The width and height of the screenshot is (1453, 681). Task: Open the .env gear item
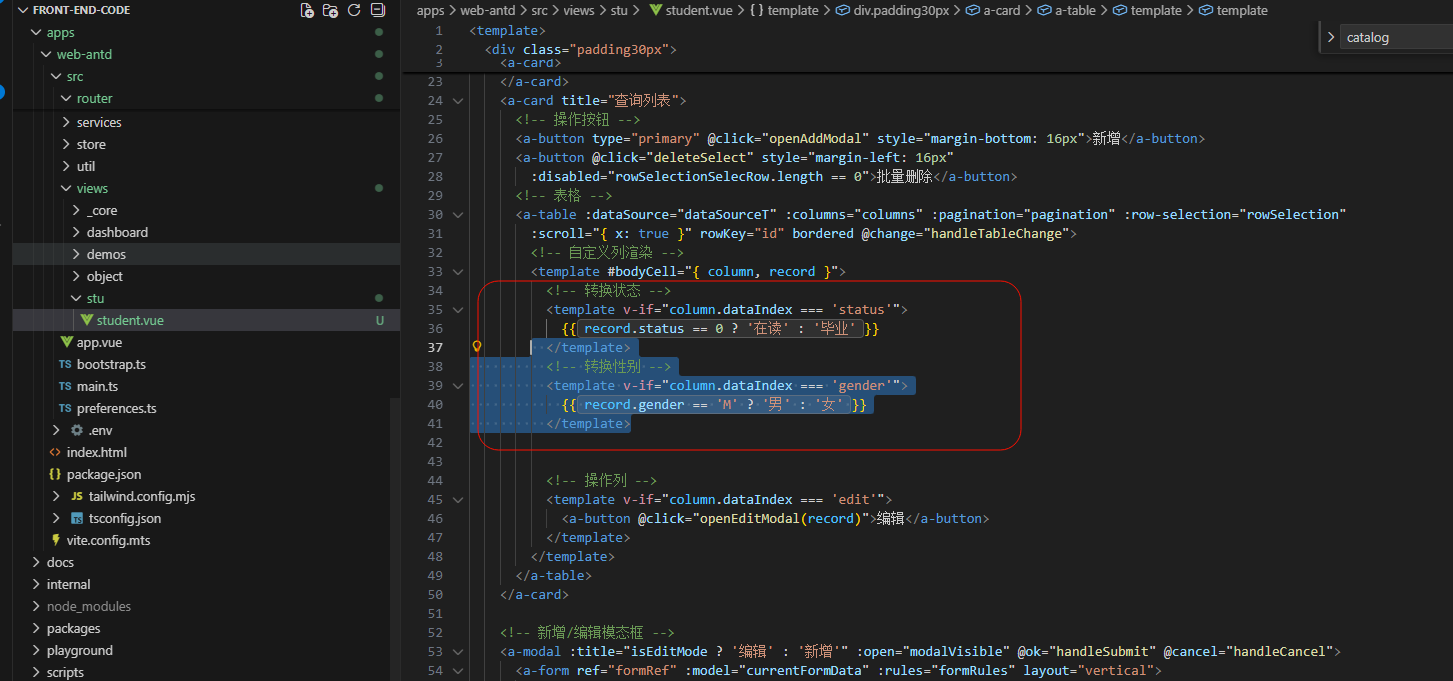[x=77, y=430]
